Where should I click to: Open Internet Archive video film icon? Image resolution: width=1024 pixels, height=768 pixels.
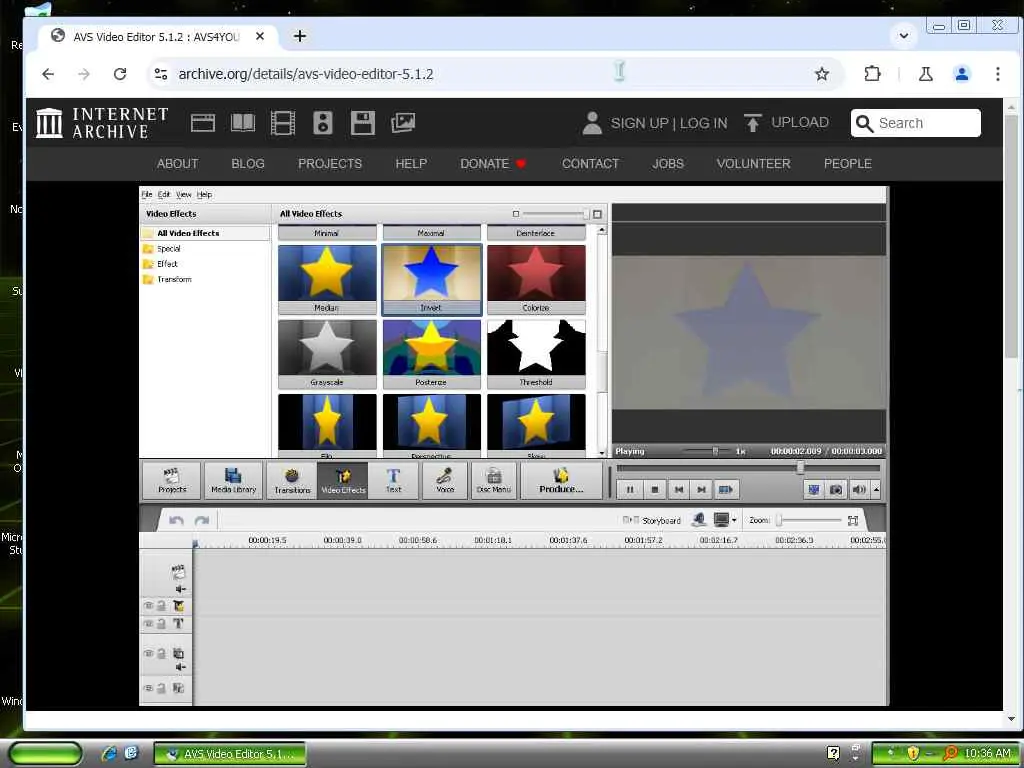pyautogui.click(x=283, y=123)
